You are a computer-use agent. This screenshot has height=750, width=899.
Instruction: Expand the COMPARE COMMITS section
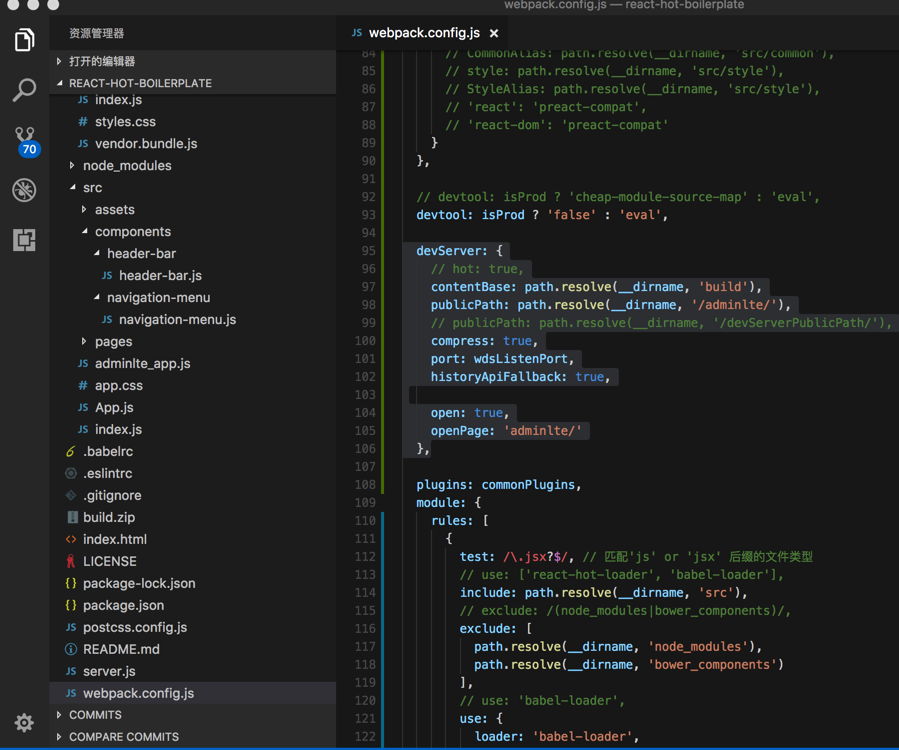[x=123, y=737]
